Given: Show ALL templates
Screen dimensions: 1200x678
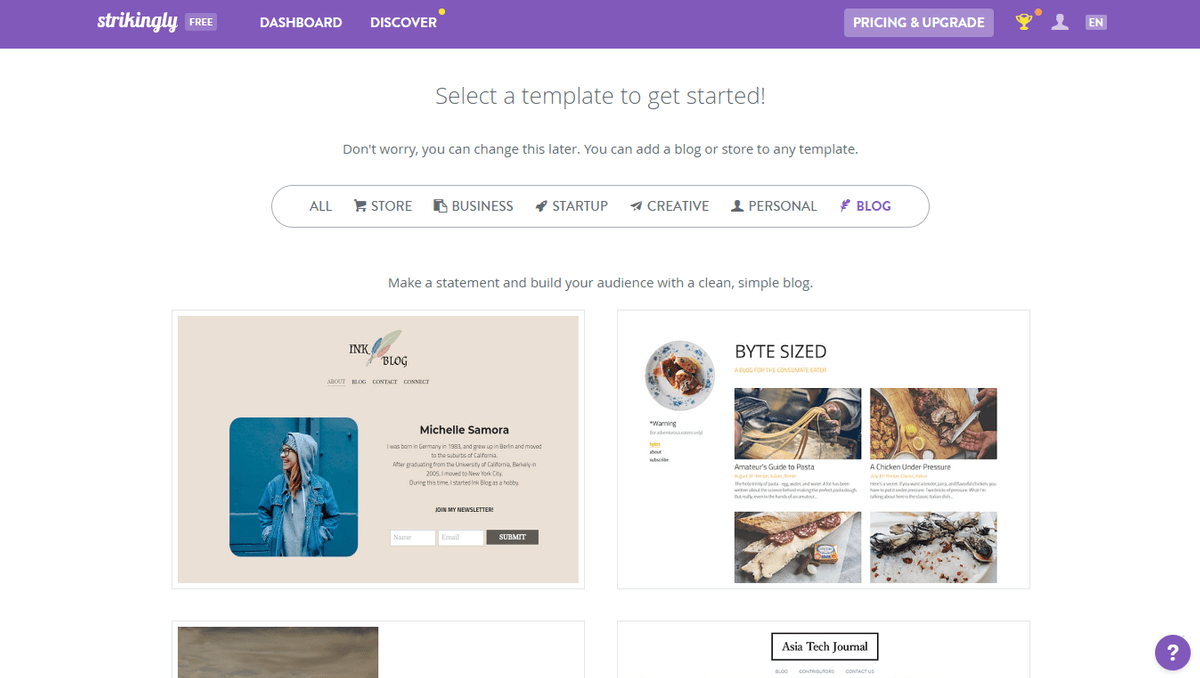Looking at the screenshot, I should [x=320, y=206].
